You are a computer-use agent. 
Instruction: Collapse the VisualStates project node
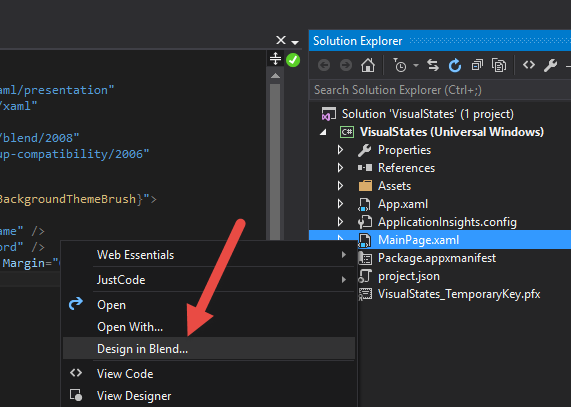(x=323, y=132)
